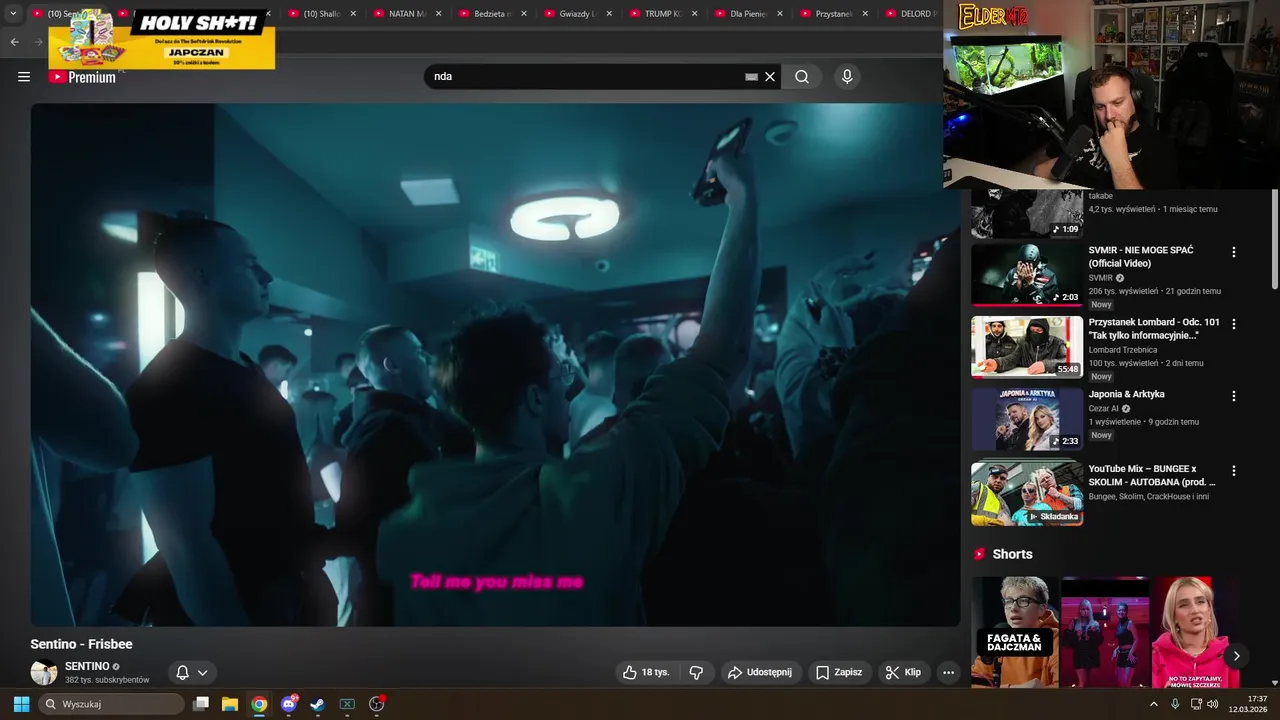
Task: Click the Wyszukaj taskbar search box
Action: 112,704
